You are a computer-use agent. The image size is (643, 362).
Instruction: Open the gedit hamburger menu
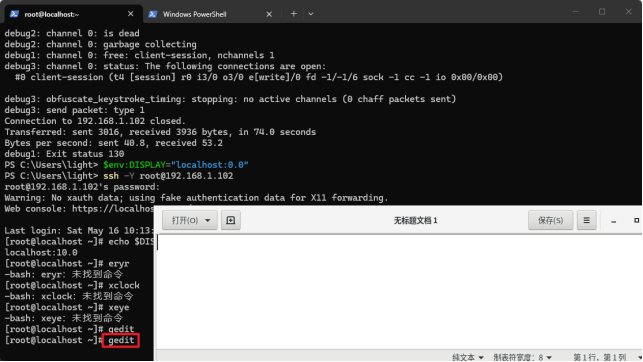pyautogui.click(x=586, y=221)
